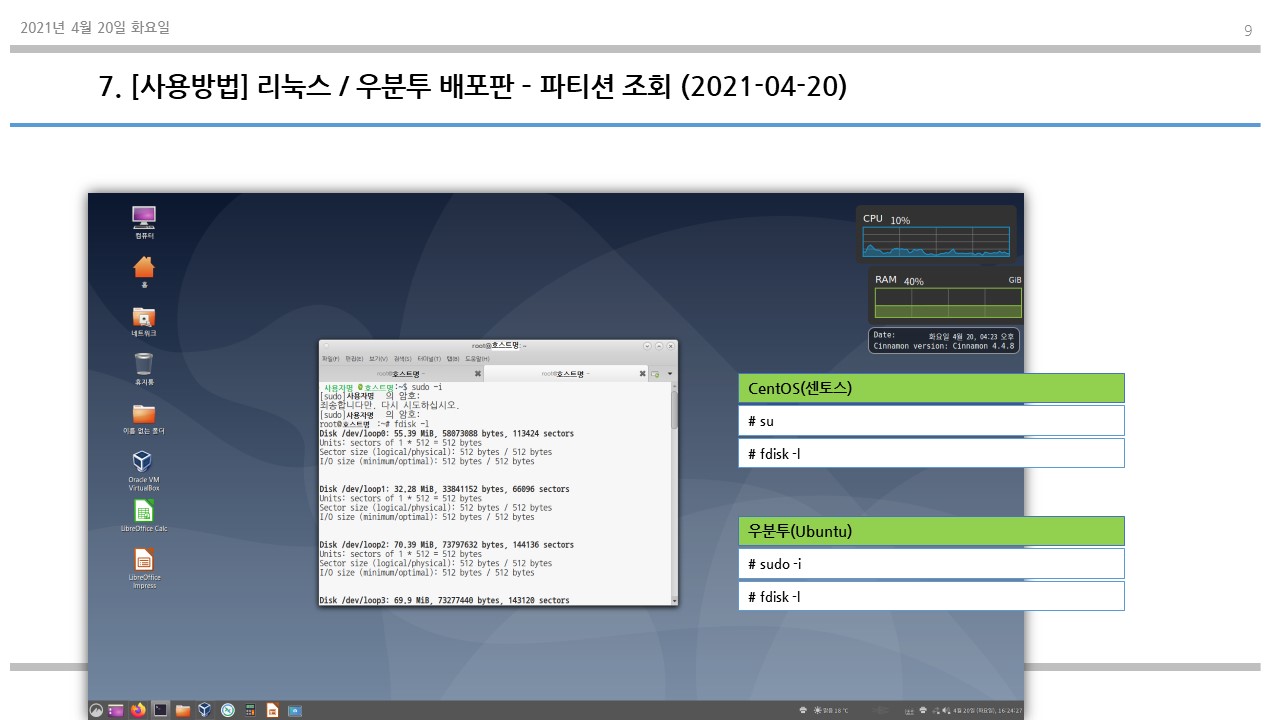This screenshot has width=1280, height=720.
Task: Expand the terminal tab list dropdown arrow
Action: coord(670,374)
